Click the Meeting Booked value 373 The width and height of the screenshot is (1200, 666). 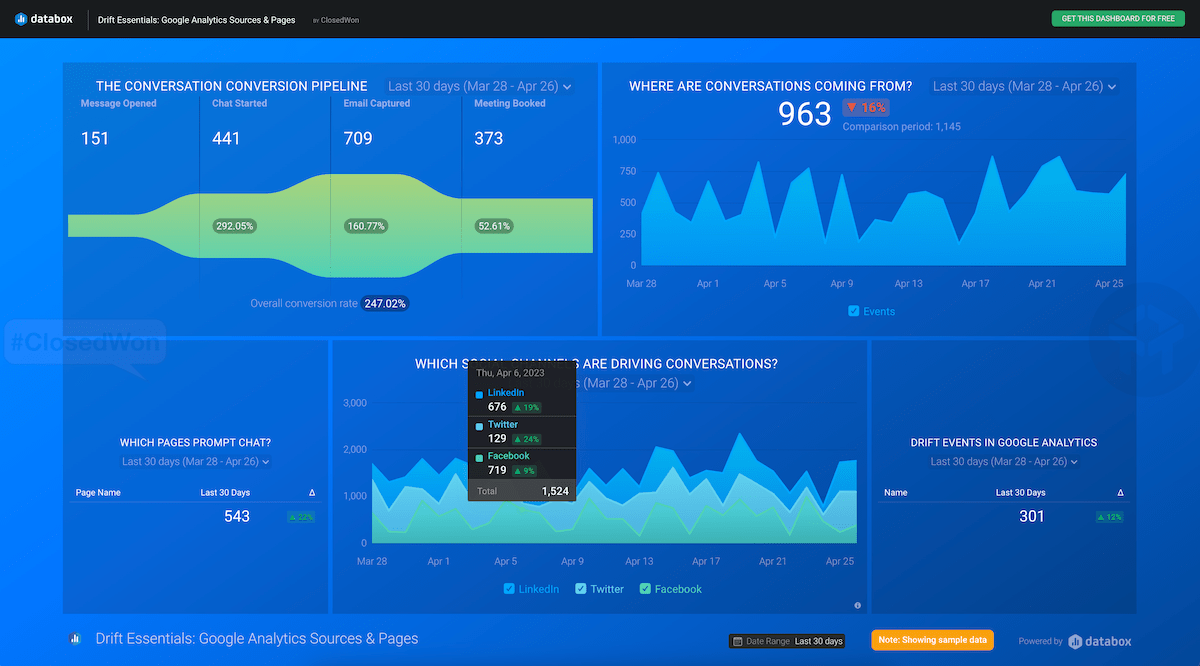(488, 138)
